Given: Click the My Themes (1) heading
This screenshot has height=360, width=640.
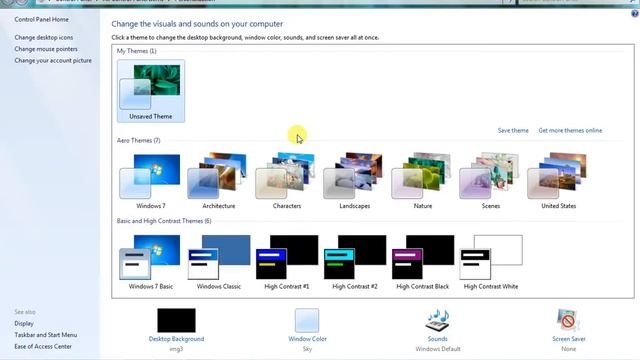Looking at the screenshot, I should pos(136,51).
